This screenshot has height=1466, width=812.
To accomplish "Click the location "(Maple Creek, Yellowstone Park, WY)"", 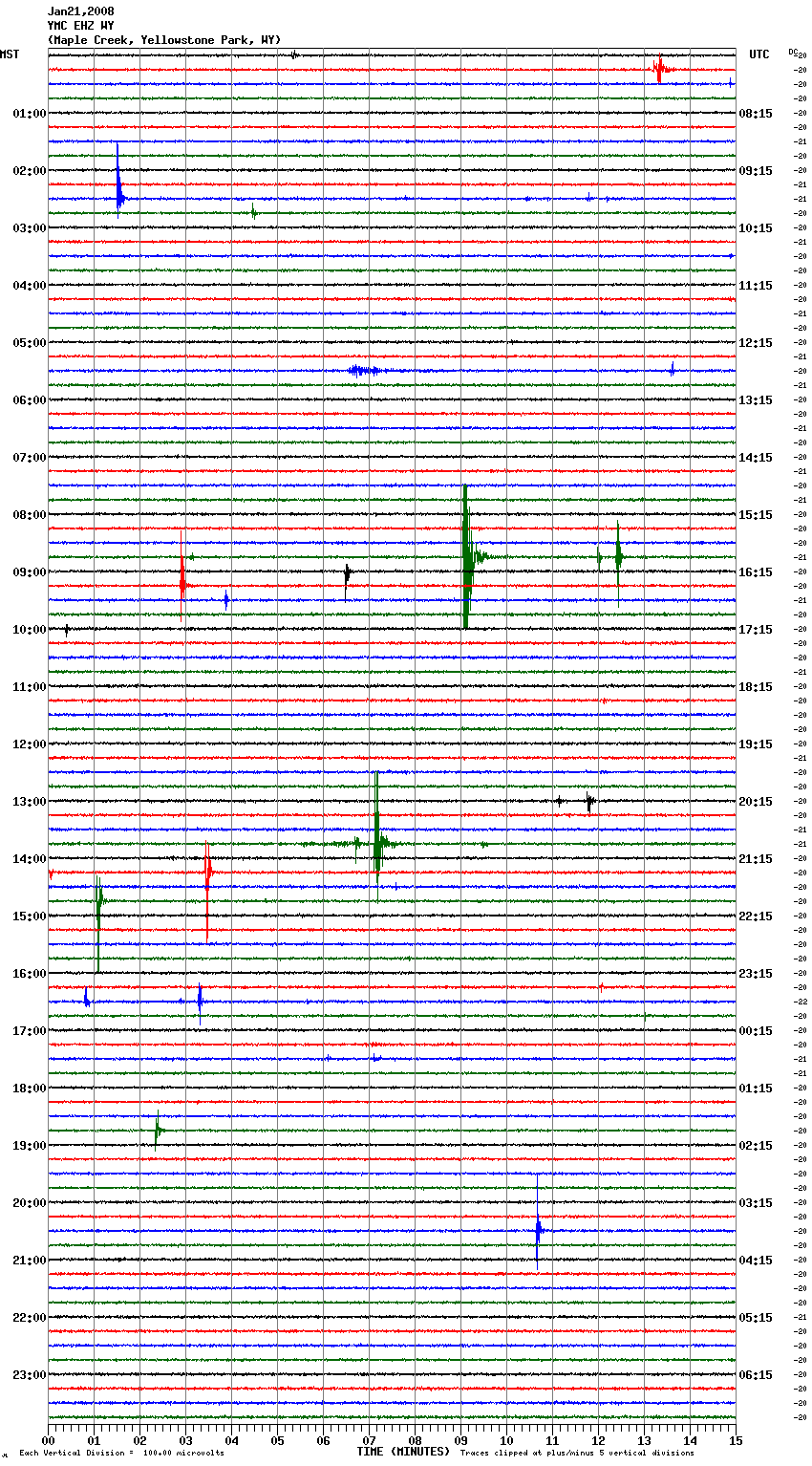I will tap(164, 40).
